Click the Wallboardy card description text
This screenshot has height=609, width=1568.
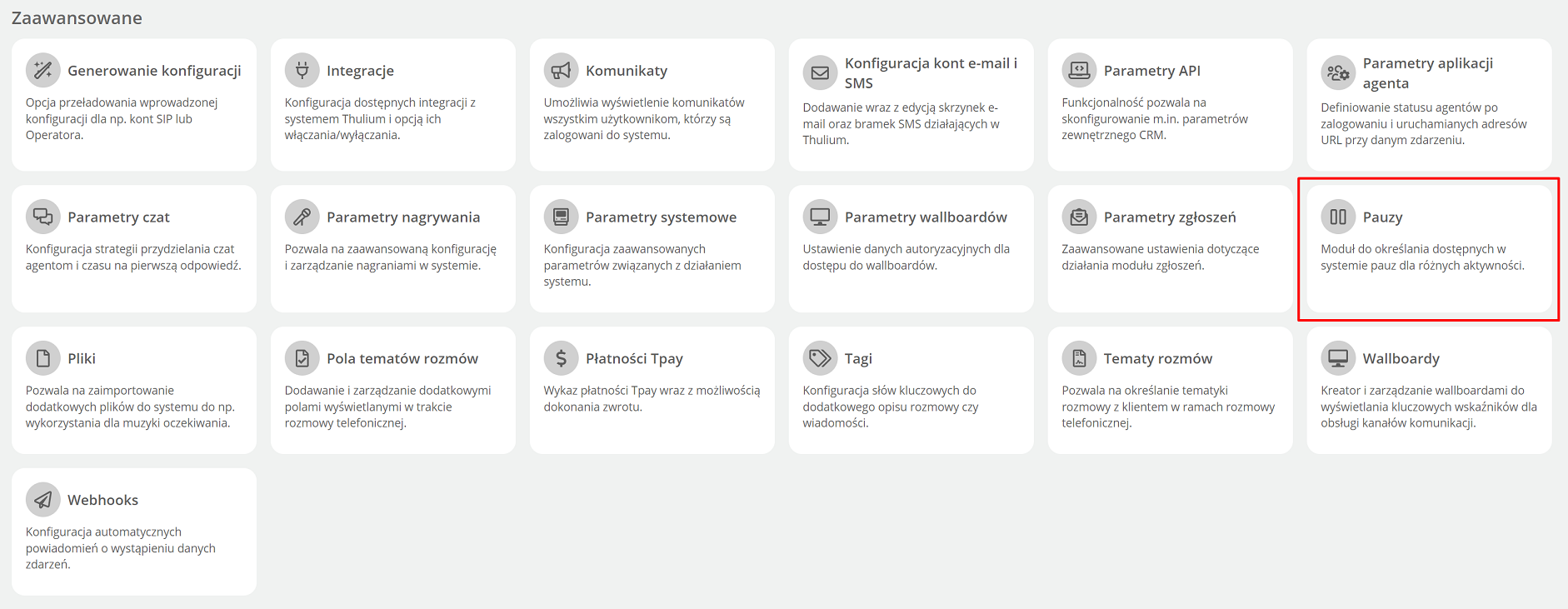[x=1429, y=407]
